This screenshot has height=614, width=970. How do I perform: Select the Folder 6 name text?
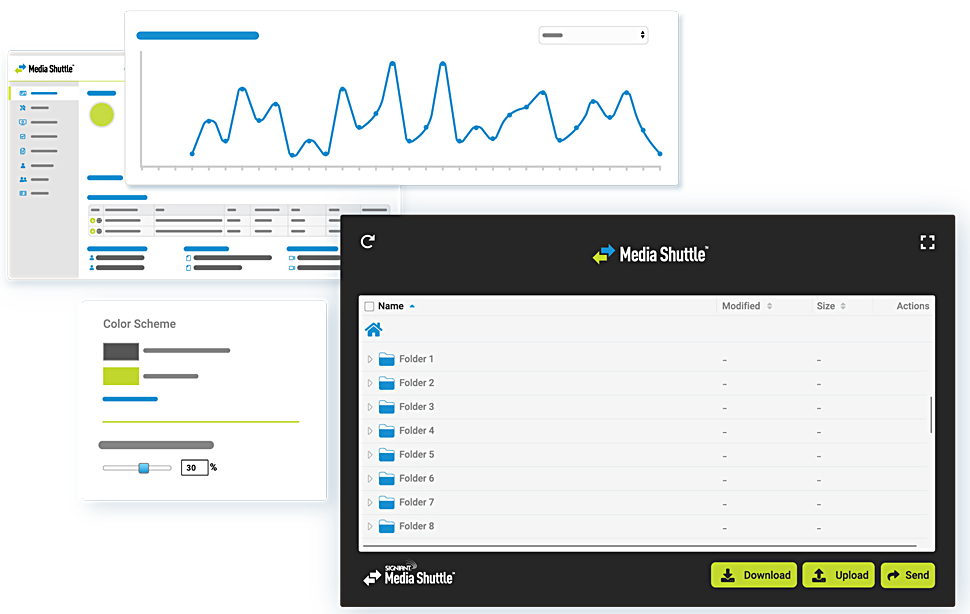(x=416, y=478)
